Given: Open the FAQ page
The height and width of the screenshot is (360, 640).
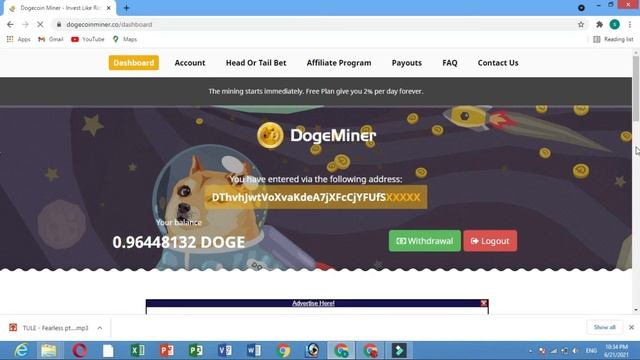Looking at the screenshot, I should click(x=450, y=63).
